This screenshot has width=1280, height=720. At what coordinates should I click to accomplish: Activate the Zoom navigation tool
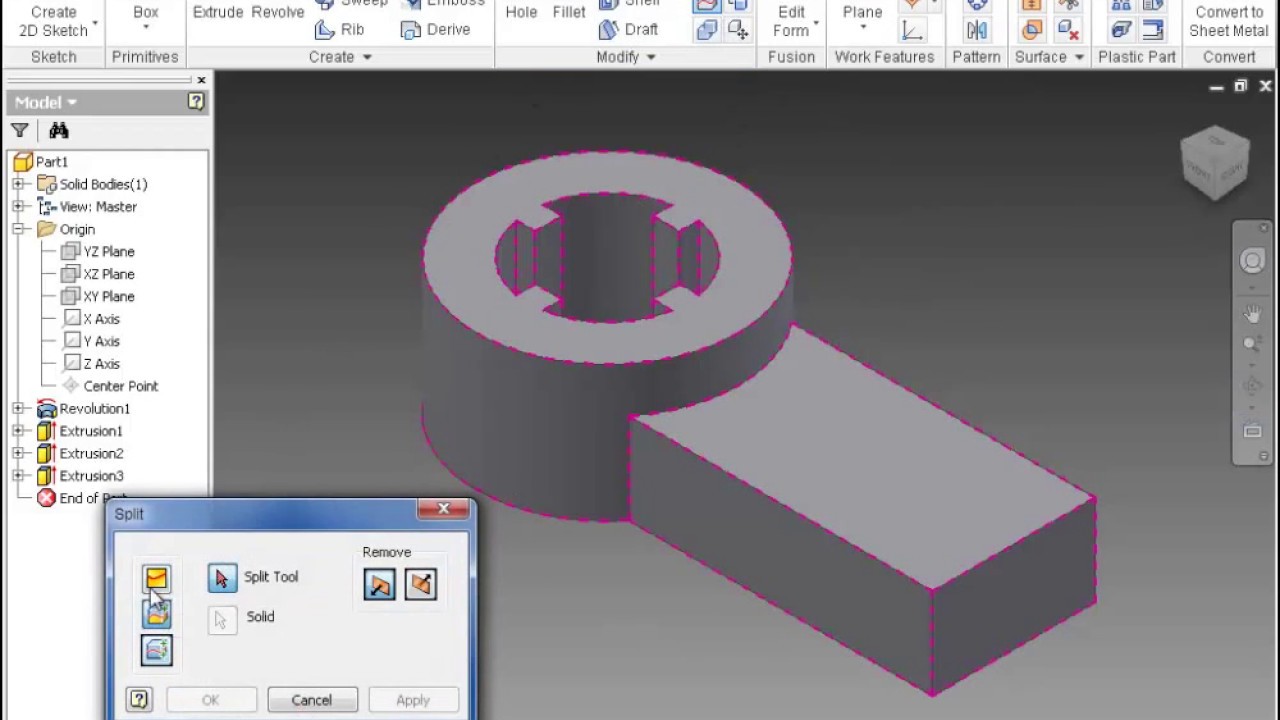(x=1253, y=345)
